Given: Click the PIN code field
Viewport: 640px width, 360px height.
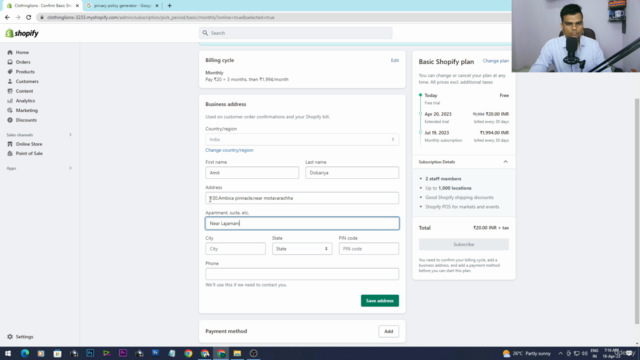Looking at the screenshot, I should [x=369, y=249].
